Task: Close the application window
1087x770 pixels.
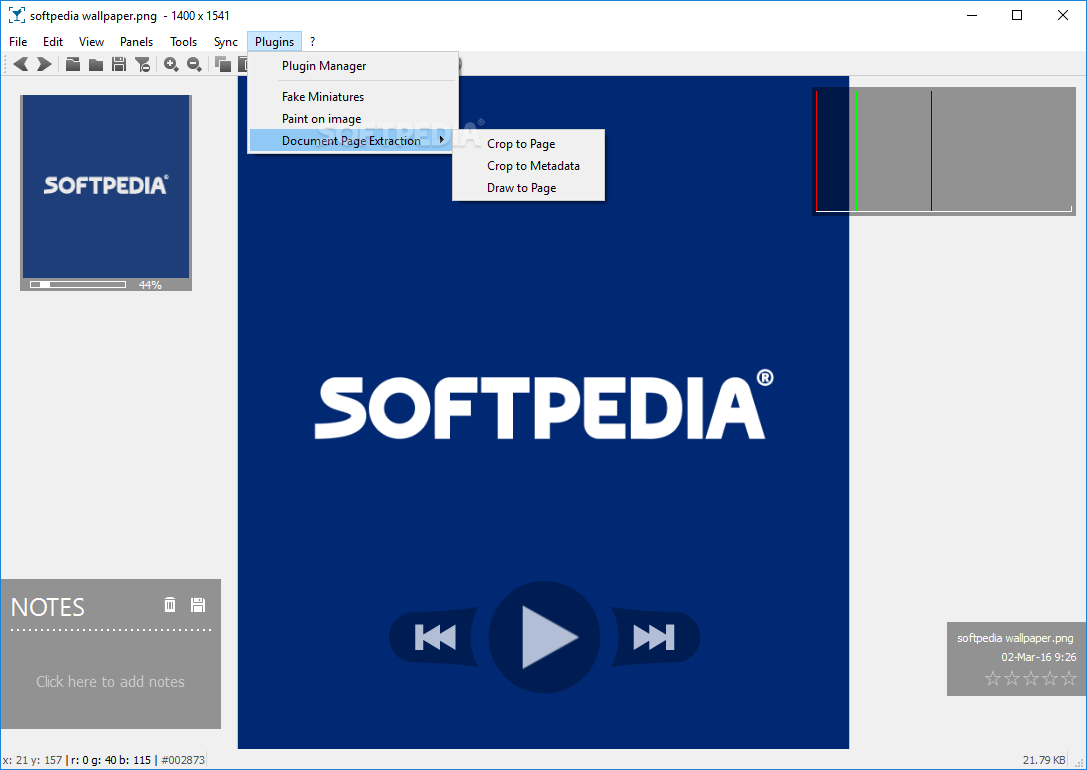Action: tap(1063, 15)
